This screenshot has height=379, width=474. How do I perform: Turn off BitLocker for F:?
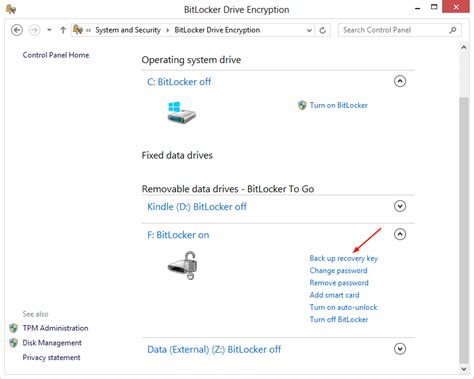(339, 319)
